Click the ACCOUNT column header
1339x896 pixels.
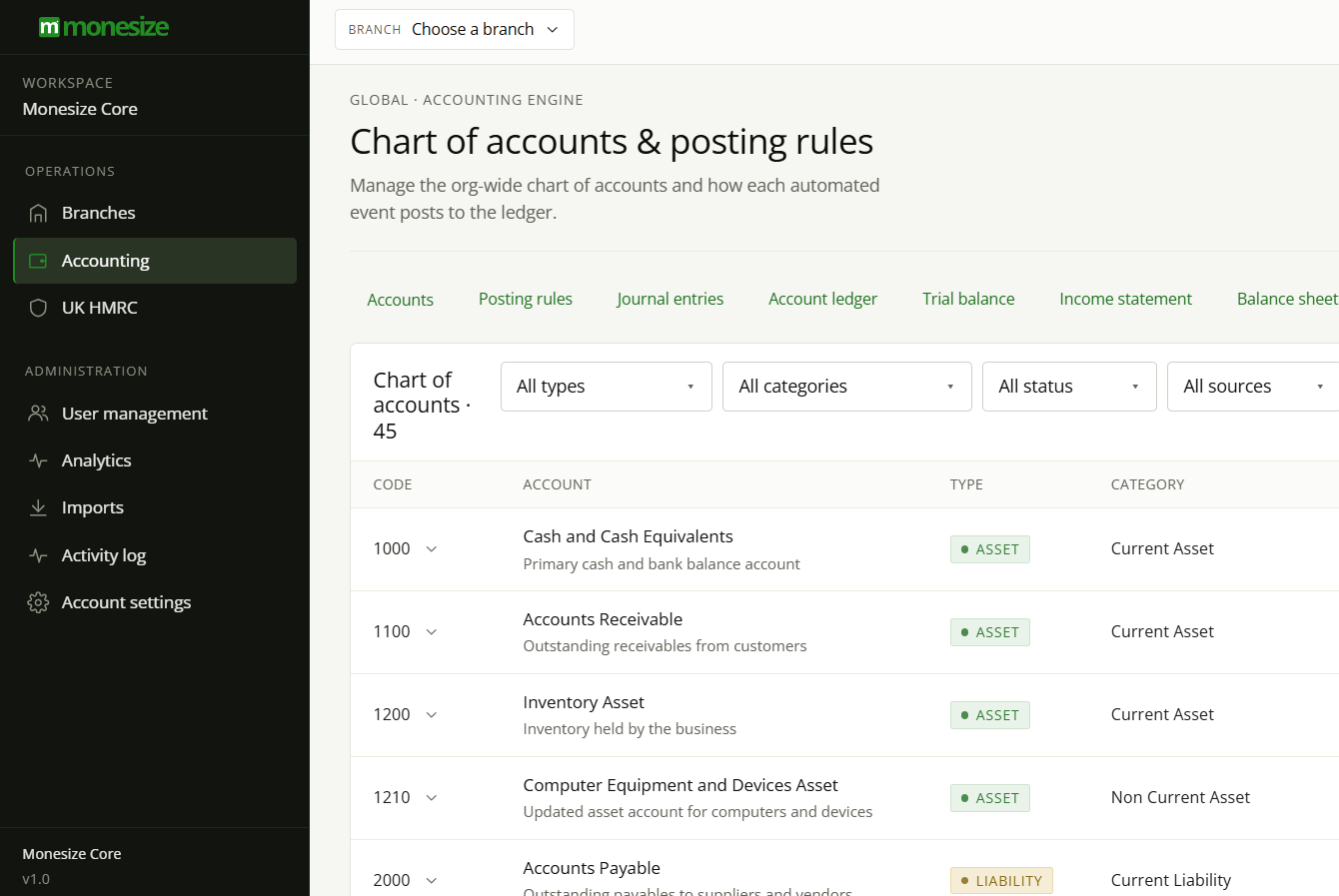(557, 484)
